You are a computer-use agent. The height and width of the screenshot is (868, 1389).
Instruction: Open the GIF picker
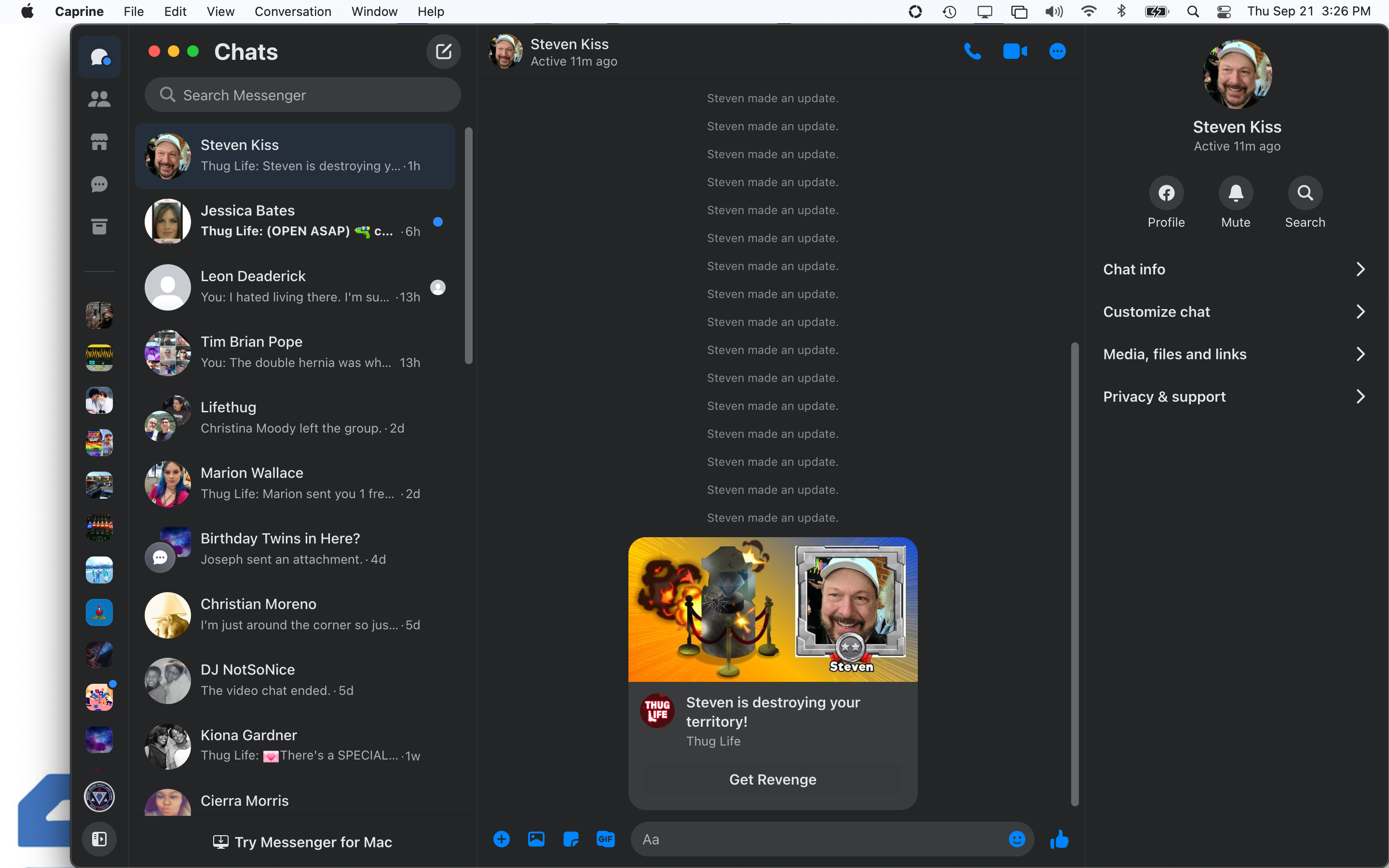pyautogui.click(x=605, y=839)
